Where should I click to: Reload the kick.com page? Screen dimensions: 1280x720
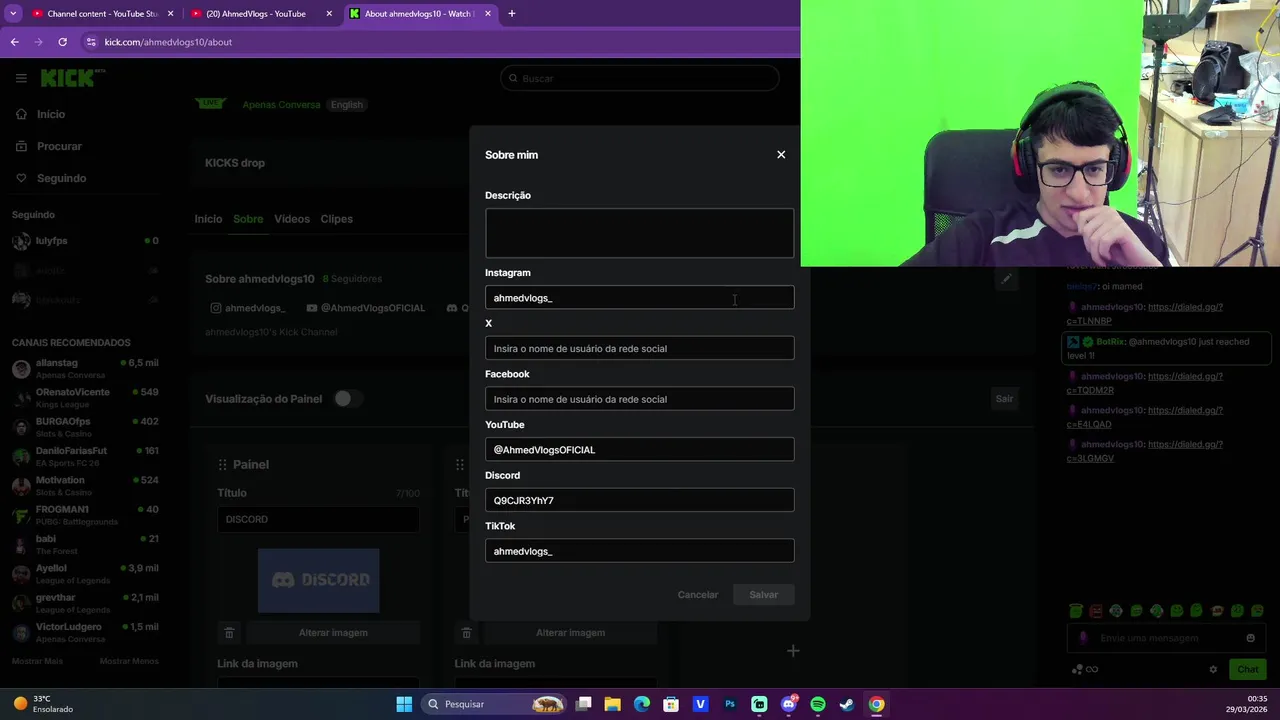click(x=62, y=42)
